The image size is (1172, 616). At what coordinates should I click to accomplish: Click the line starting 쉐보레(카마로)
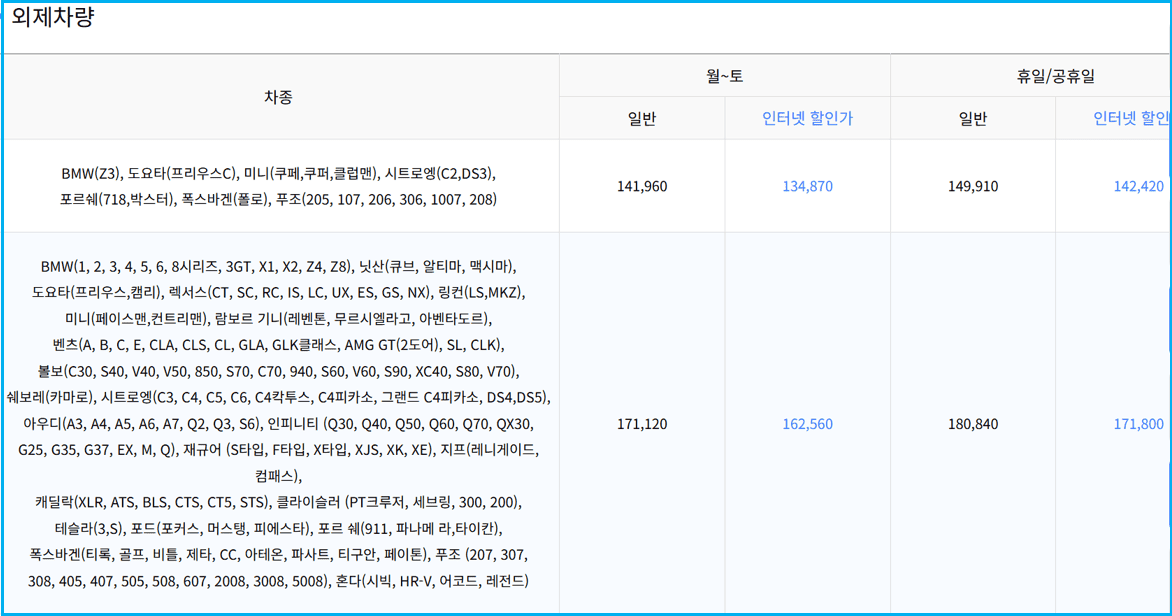278,397
